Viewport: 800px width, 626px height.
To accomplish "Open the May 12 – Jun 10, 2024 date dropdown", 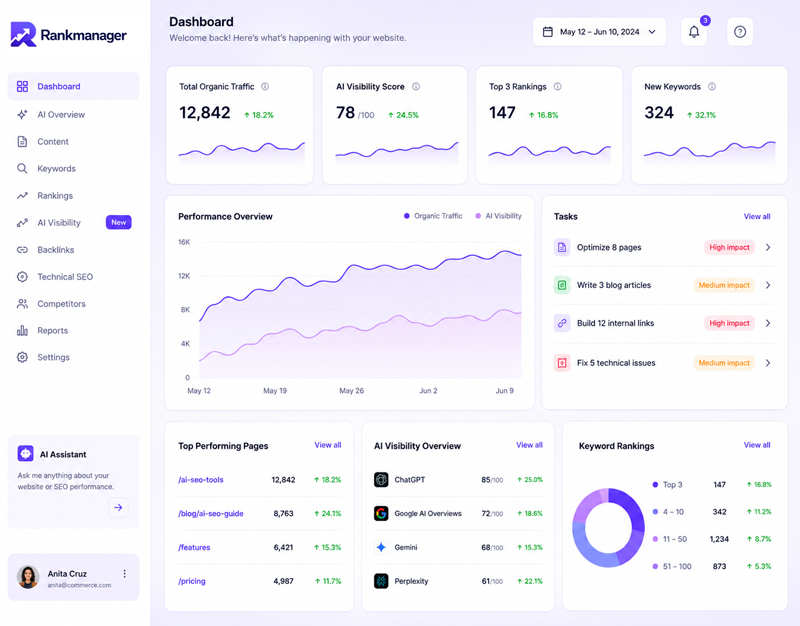I will (599, 32).
